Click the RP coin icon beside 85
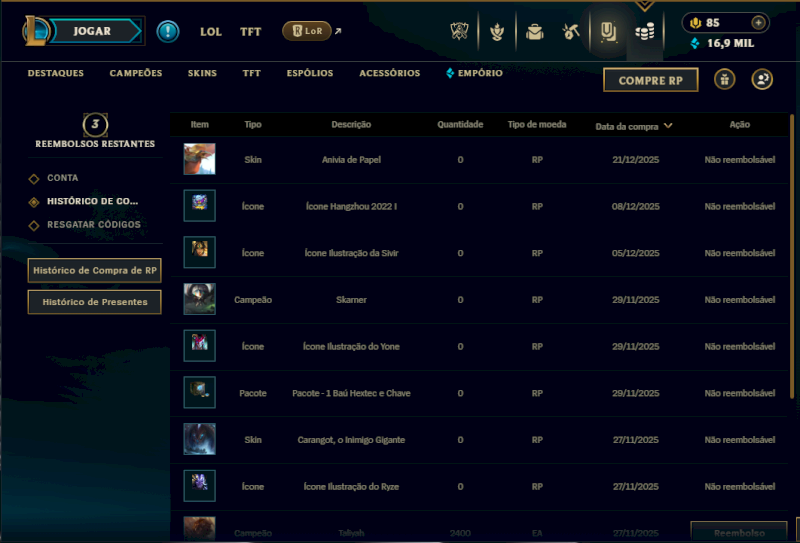800x543 pixels. coord(695,22)
